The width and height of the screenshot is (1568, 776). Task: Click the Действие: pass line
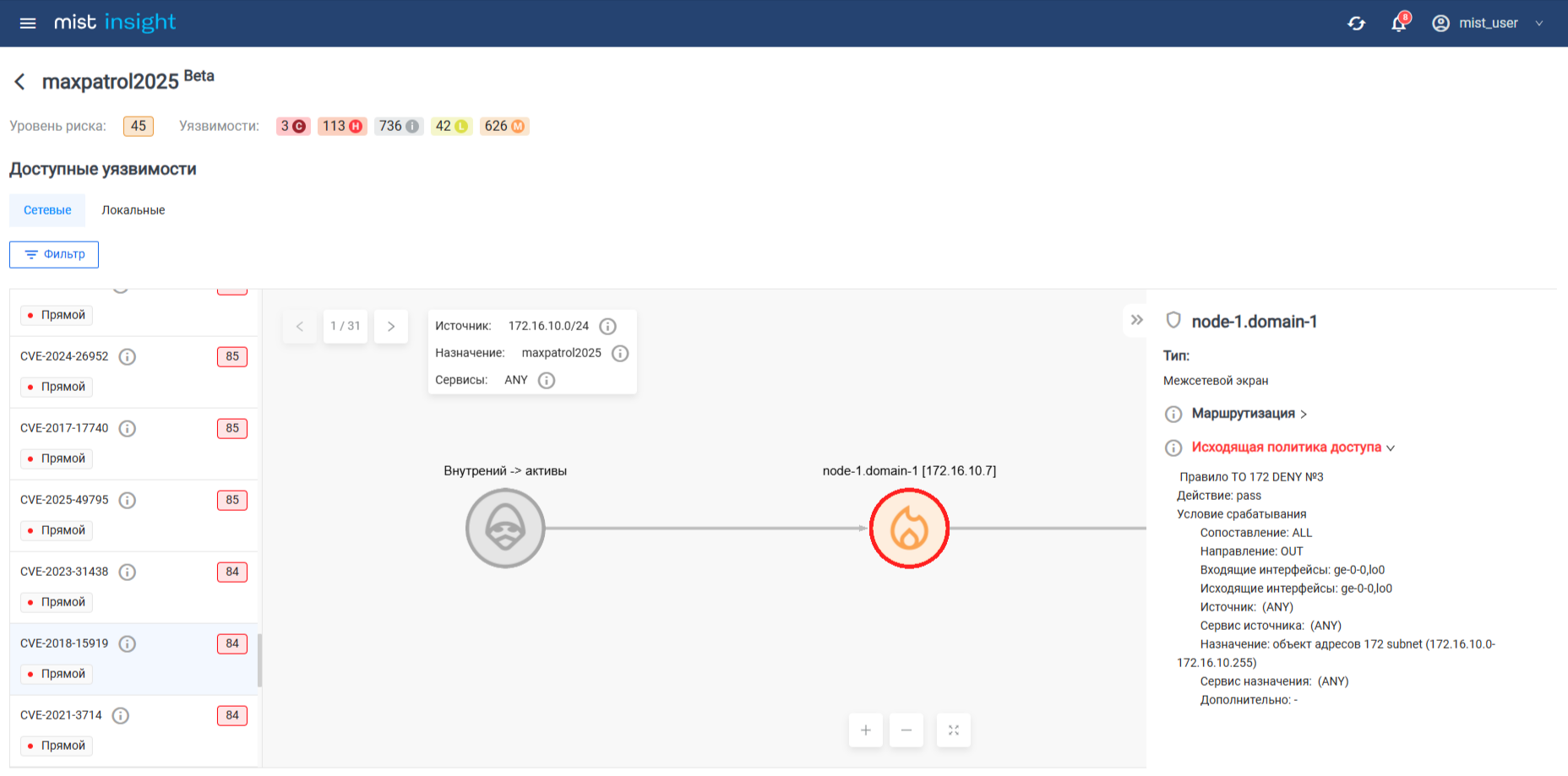pyautogui.click(x=1219, y=496)
